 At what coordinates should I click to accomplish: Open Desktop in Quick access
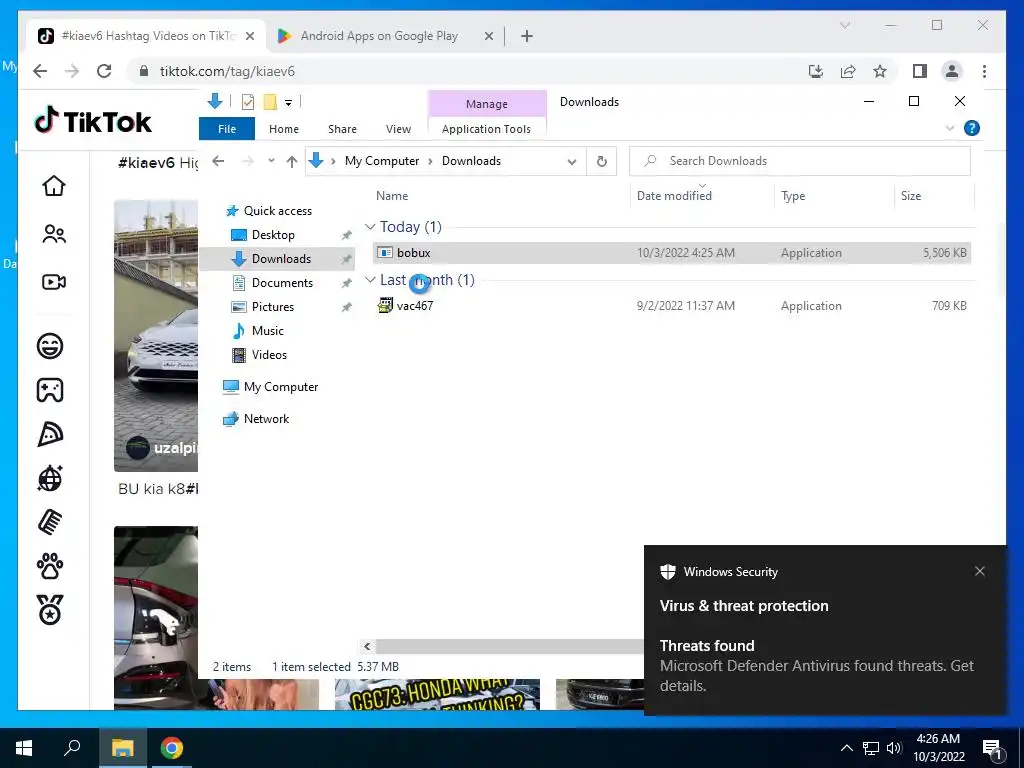[272, 234]
